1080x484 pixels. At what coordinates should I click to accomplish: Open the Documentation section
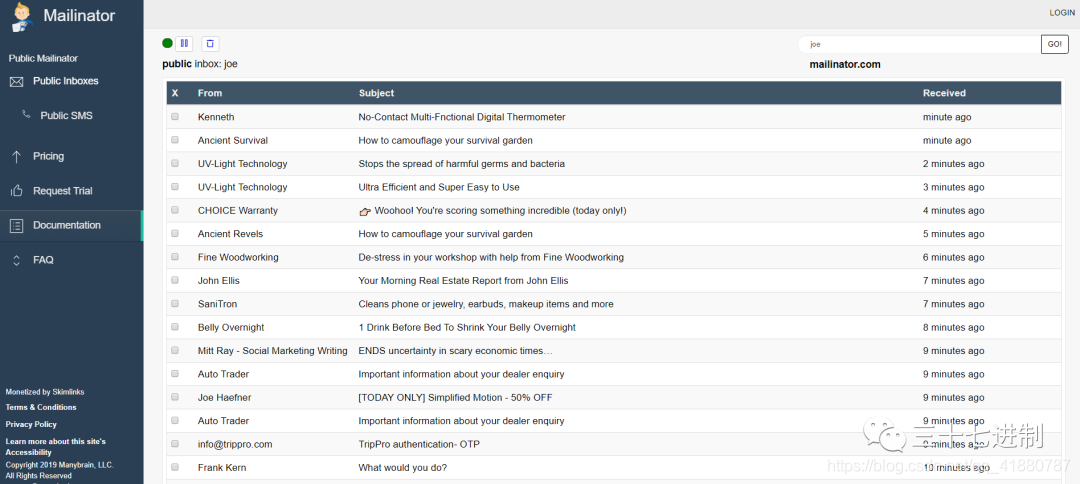67,225
